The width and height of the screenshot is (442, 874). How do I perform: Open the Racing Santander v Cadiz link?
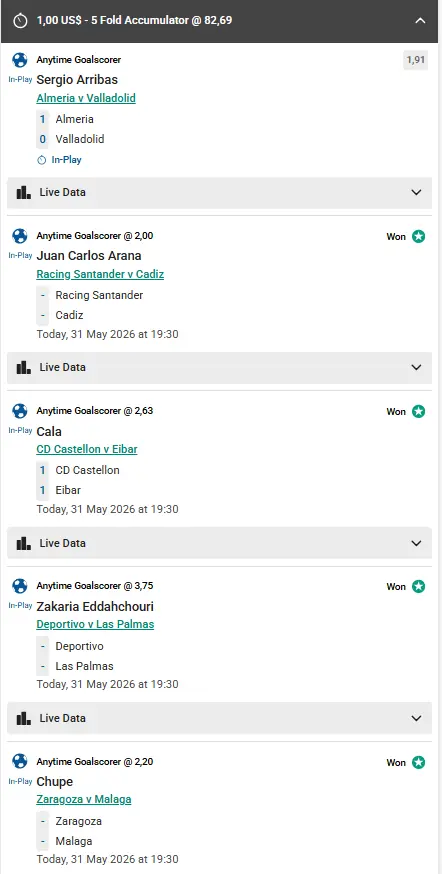click(x=100, y=274)
